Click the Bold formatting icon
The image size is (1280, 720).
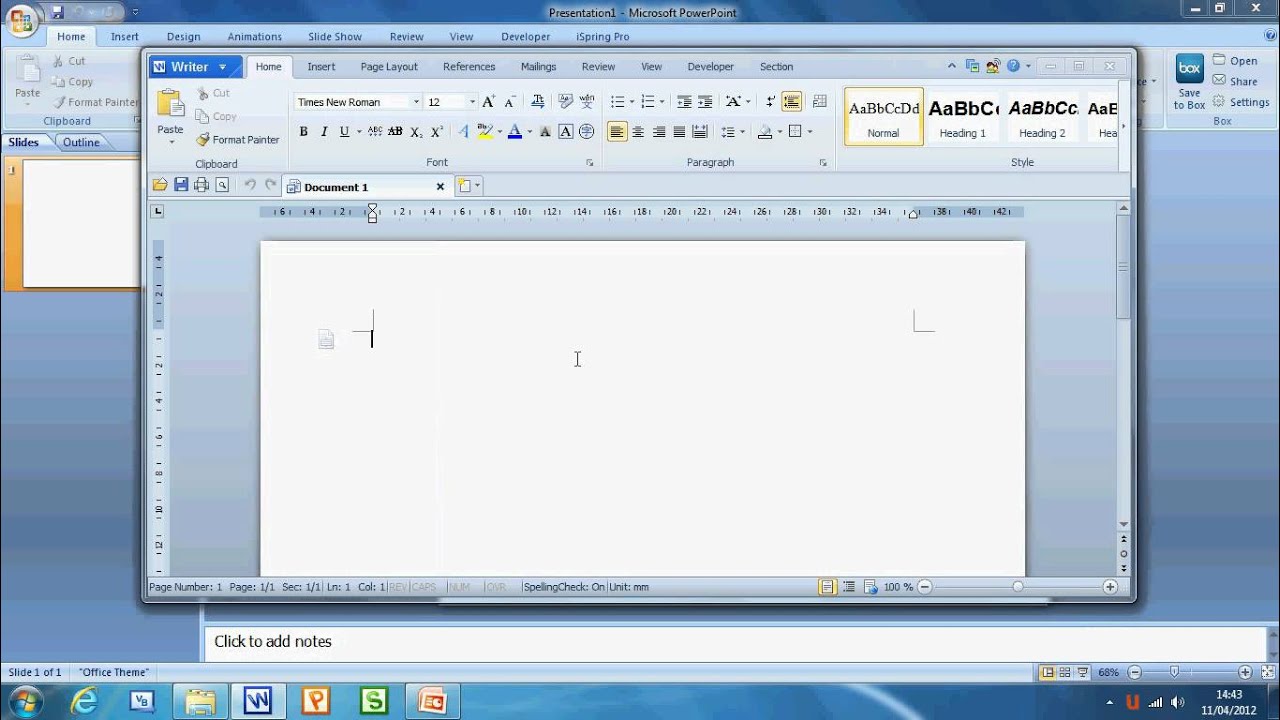(303, 132)
